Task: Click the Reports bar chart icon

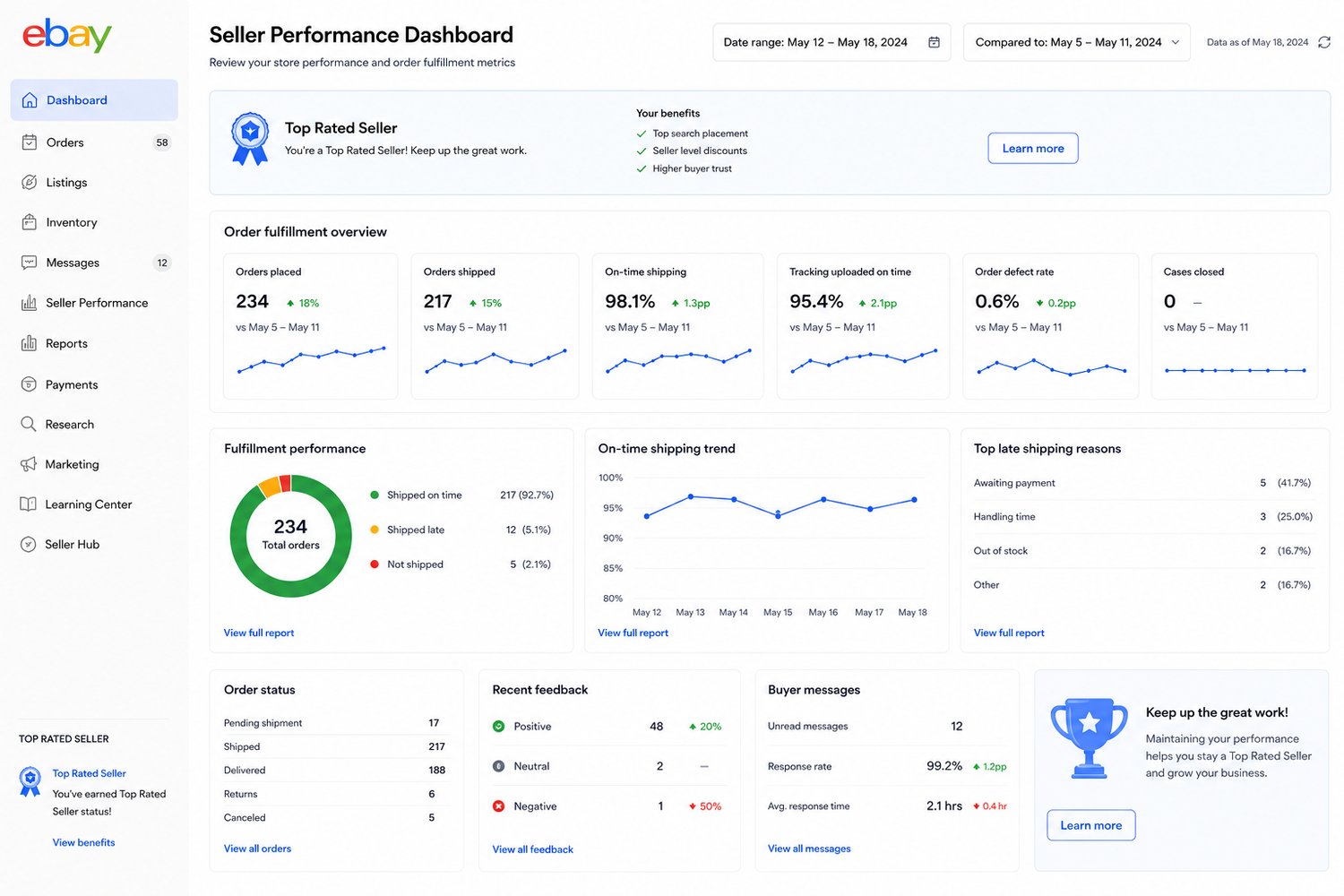Action: pyautogui.click(x=30, y=343)
